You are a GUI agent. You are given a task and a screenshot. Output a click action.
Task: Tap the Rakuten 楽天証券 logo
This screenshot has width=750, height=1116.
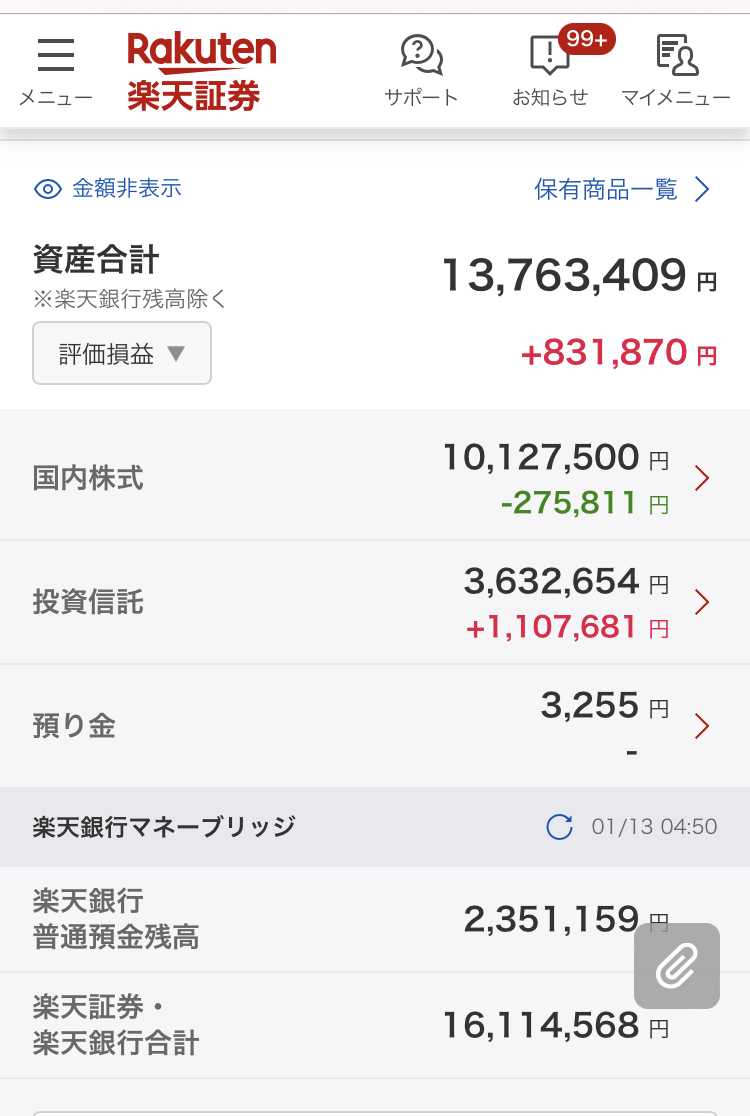201,71
